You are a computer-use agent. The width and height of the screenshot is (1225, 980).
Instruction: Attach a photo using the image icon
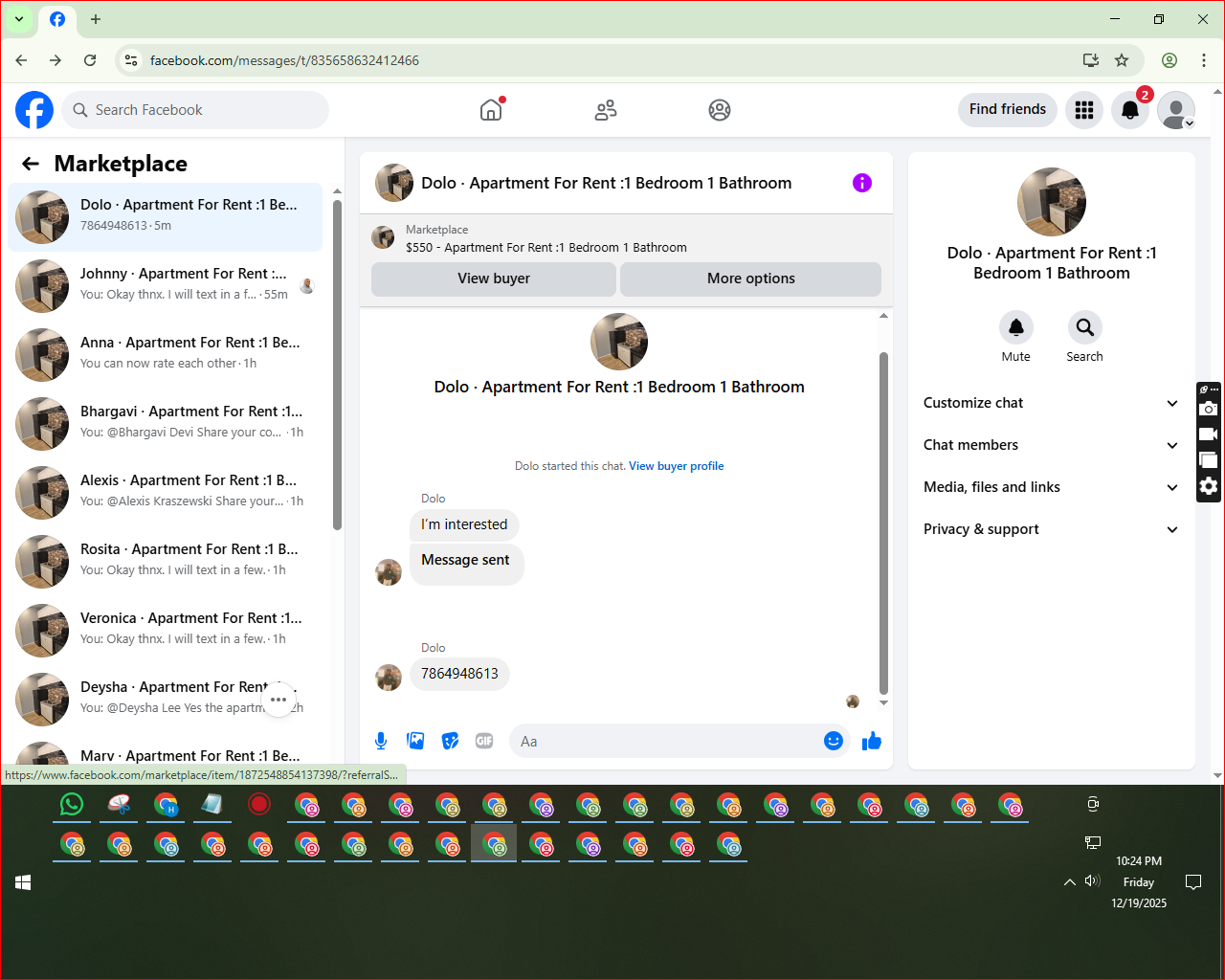click(415, 741)
